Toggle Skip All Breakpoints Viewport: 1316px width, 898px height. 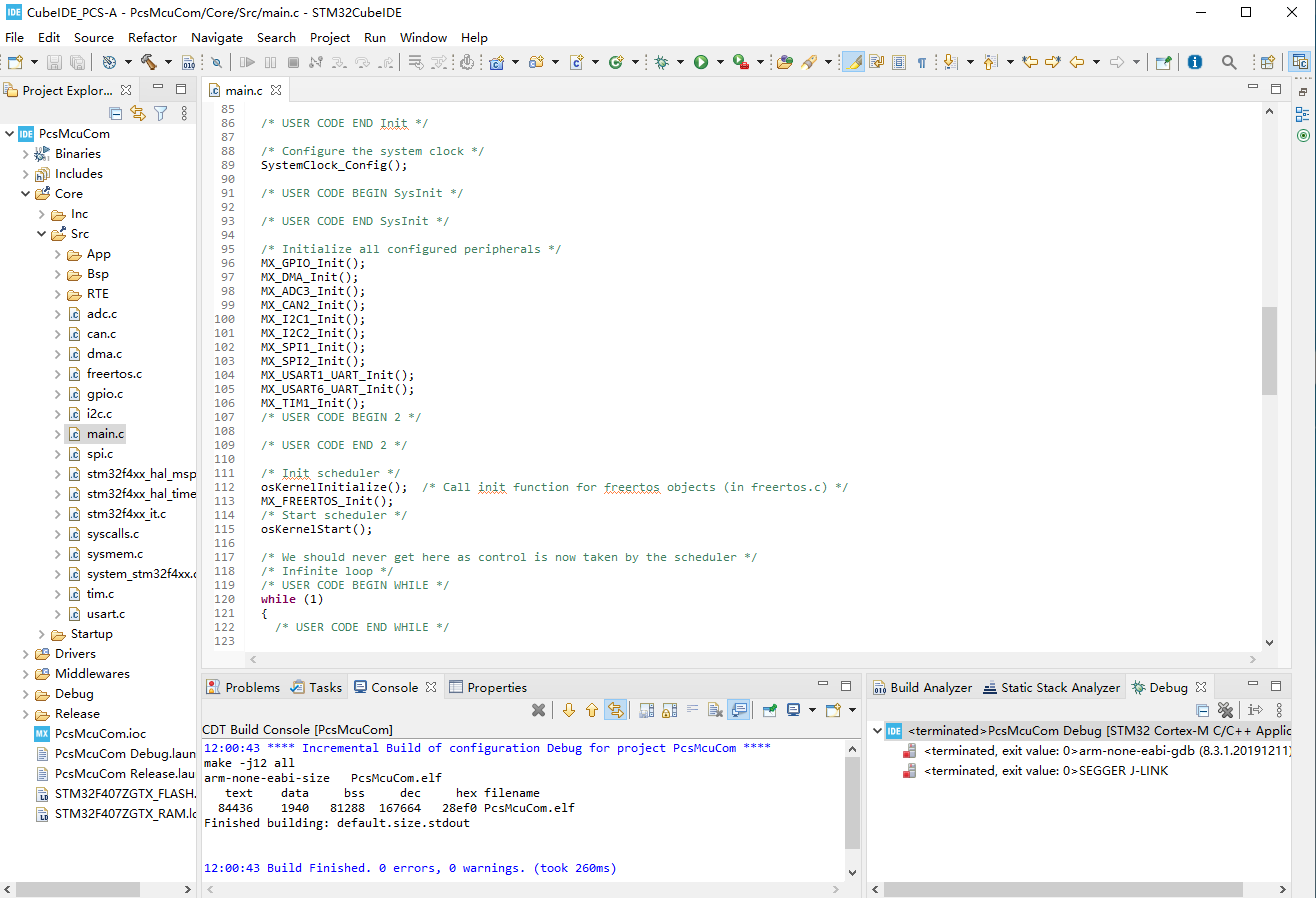pos(216,62)
